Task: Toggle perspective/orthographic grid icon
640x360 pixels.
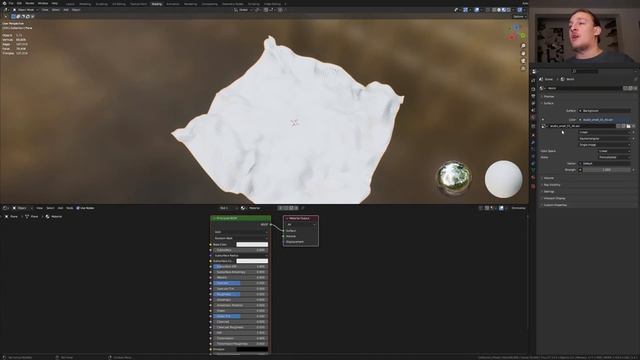Action: 523,68
